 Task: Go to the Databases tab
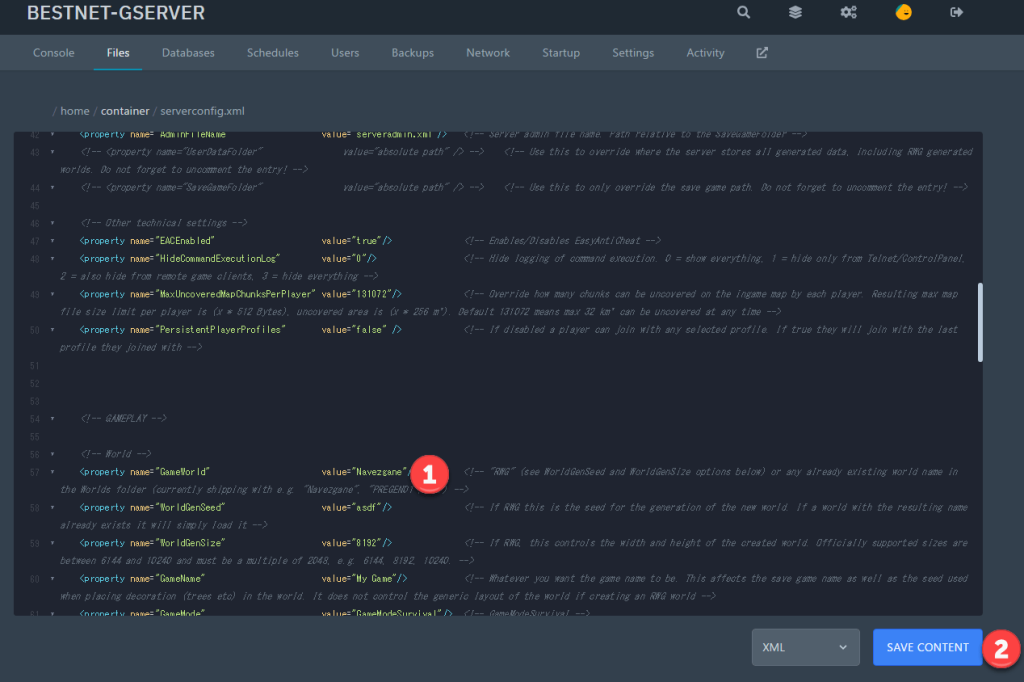[188, 53]
